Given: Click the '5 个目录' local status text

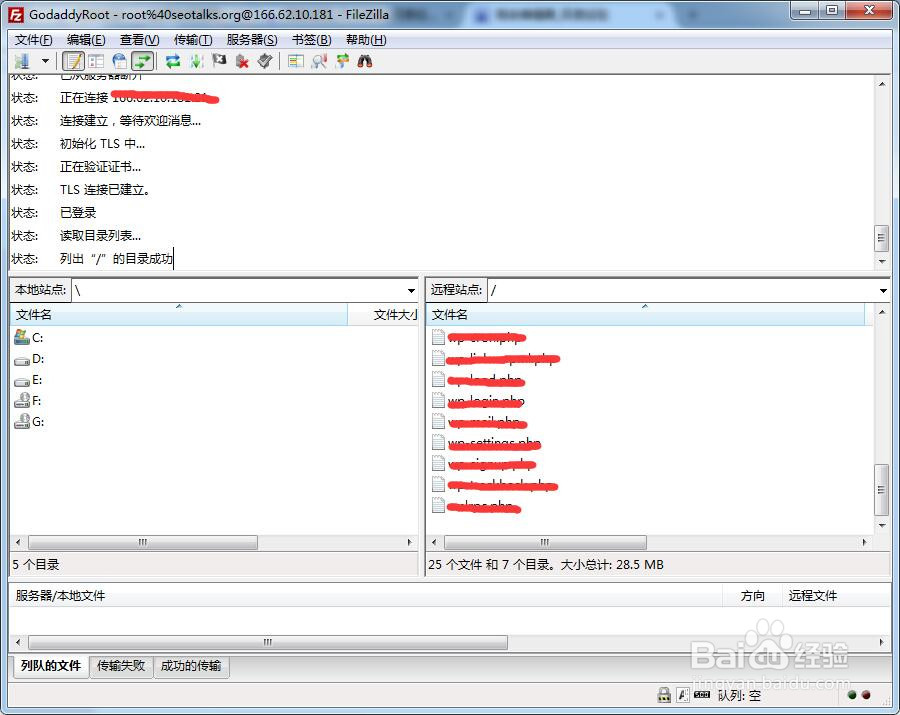Looking at the screenshot, I should [36, 565].
